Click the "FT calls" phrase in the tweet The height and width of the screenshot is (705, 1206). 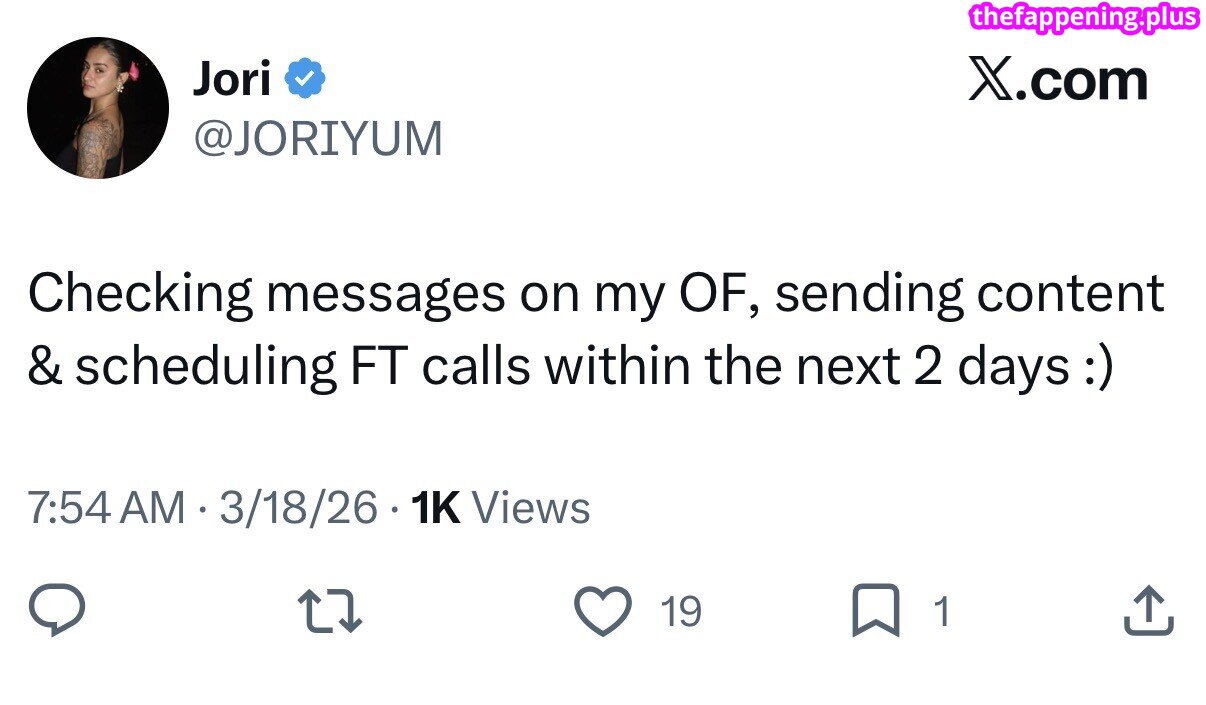point(439,367)
